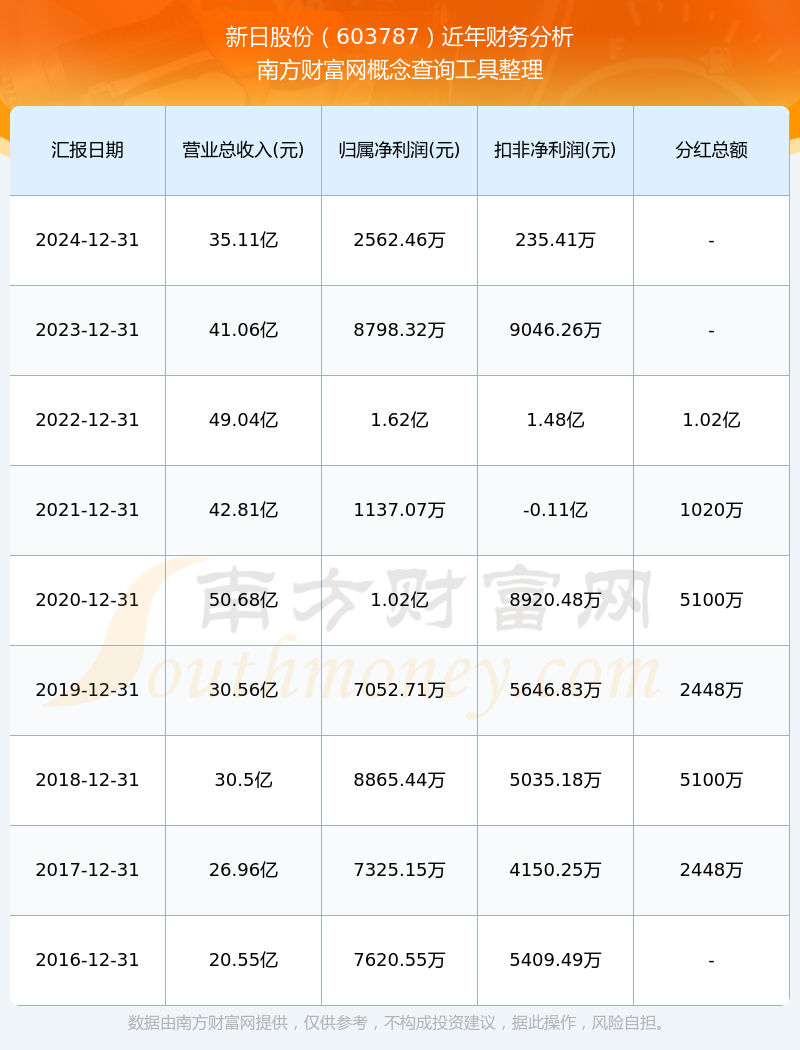
Task: Click the 1137.07万 value
Action: pos(400,510)
